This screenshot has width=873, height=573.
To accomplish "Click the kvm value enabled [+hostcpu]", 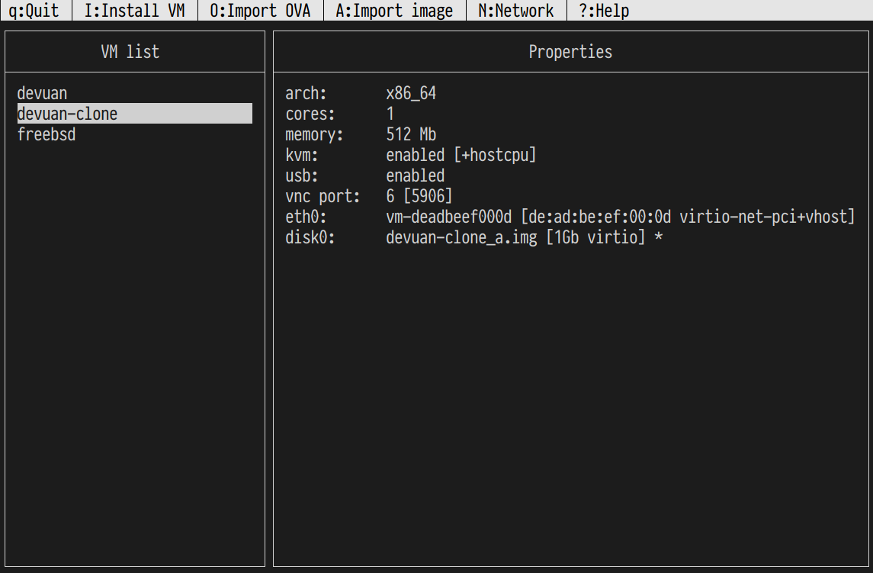I will (x=461, y=155).
